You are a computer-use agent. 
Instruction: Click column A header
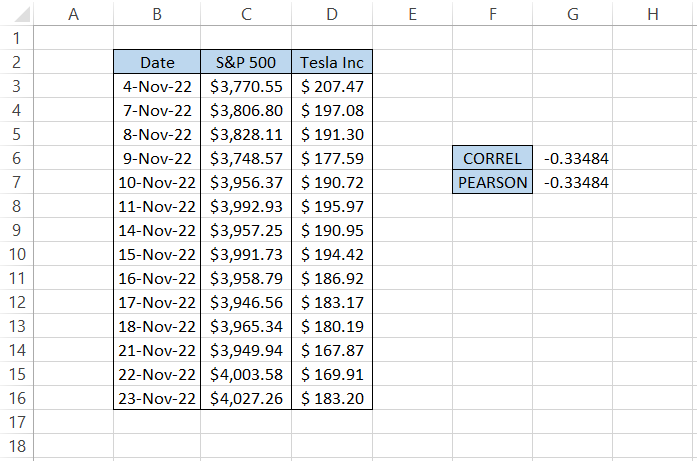point(72,14)
